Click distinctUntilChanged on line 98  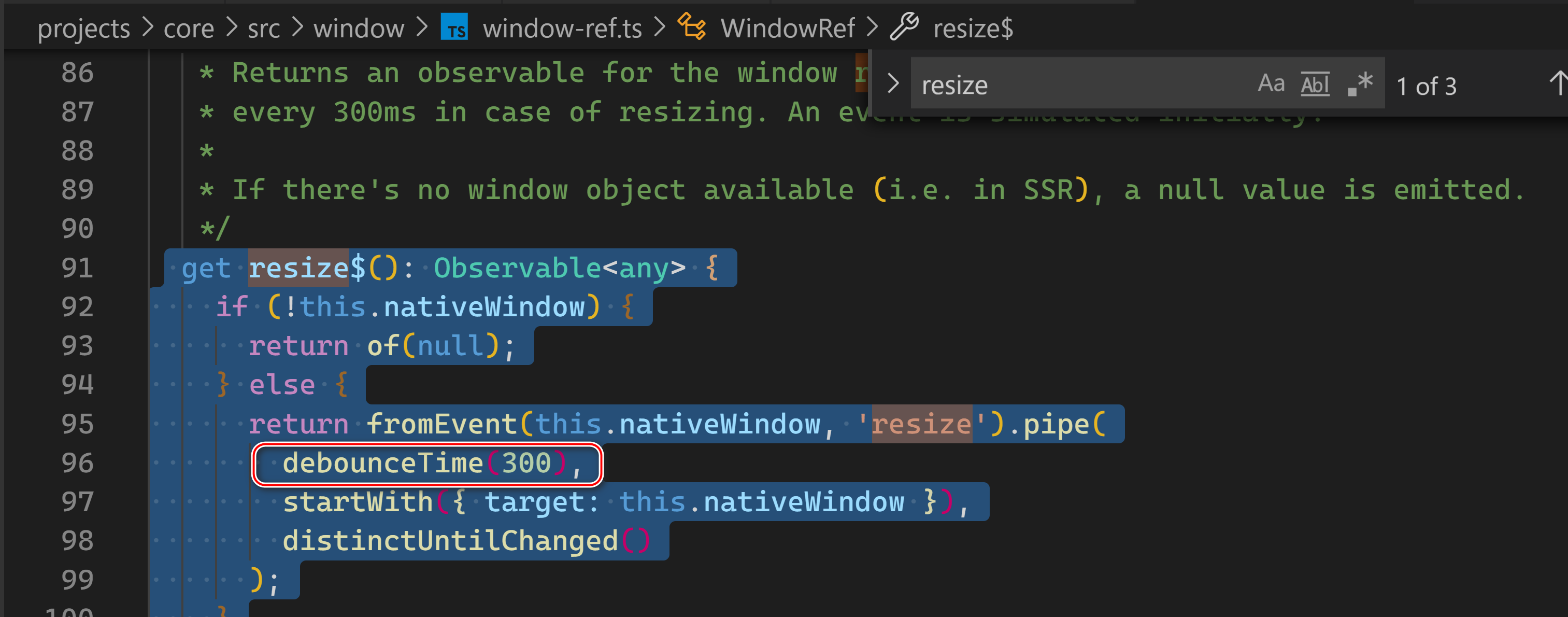pos(450,541)
